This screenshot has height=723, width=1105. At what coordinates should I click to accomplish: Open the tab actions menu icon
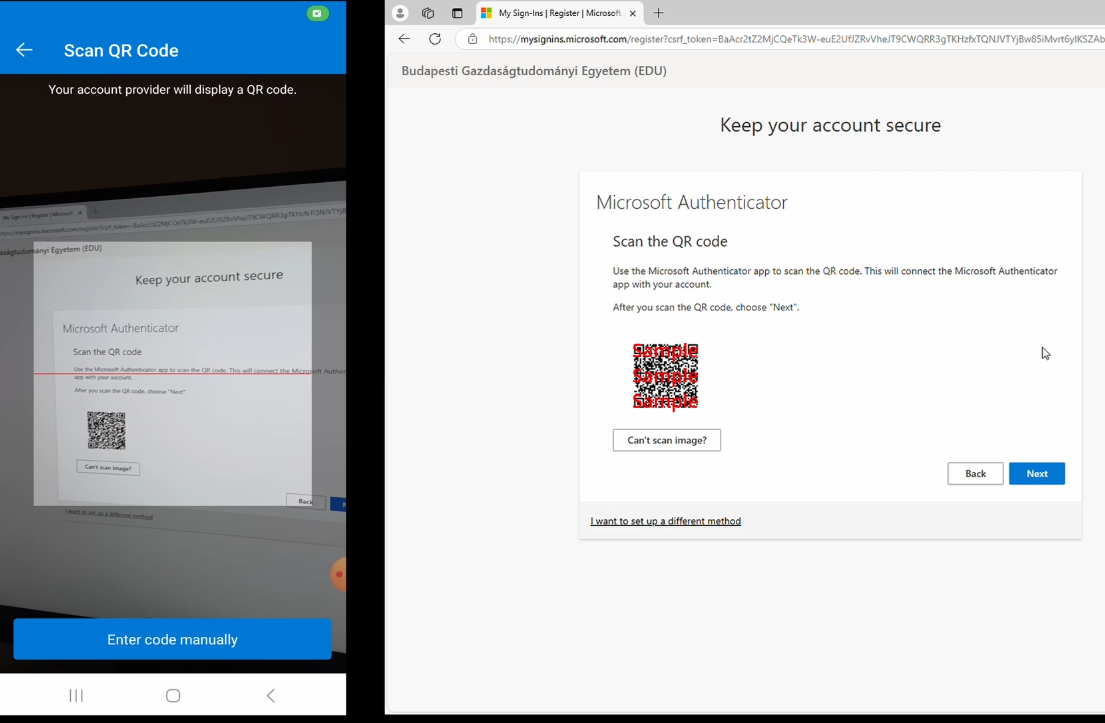point(457,13)
